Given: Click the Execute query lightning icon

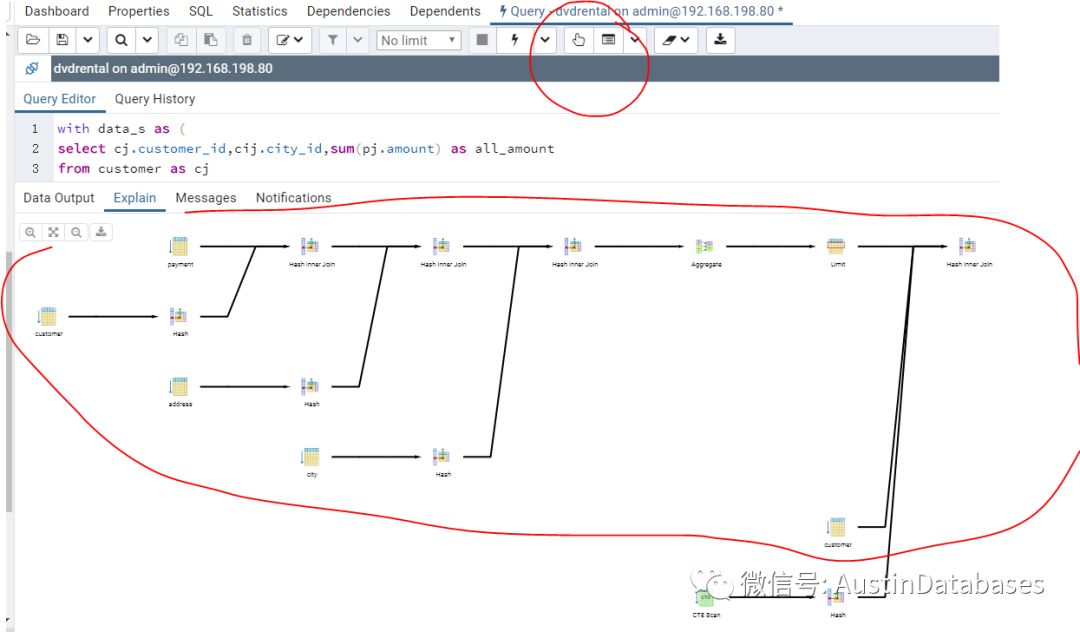Looking at the screenshot, I should tap(515, 40).
